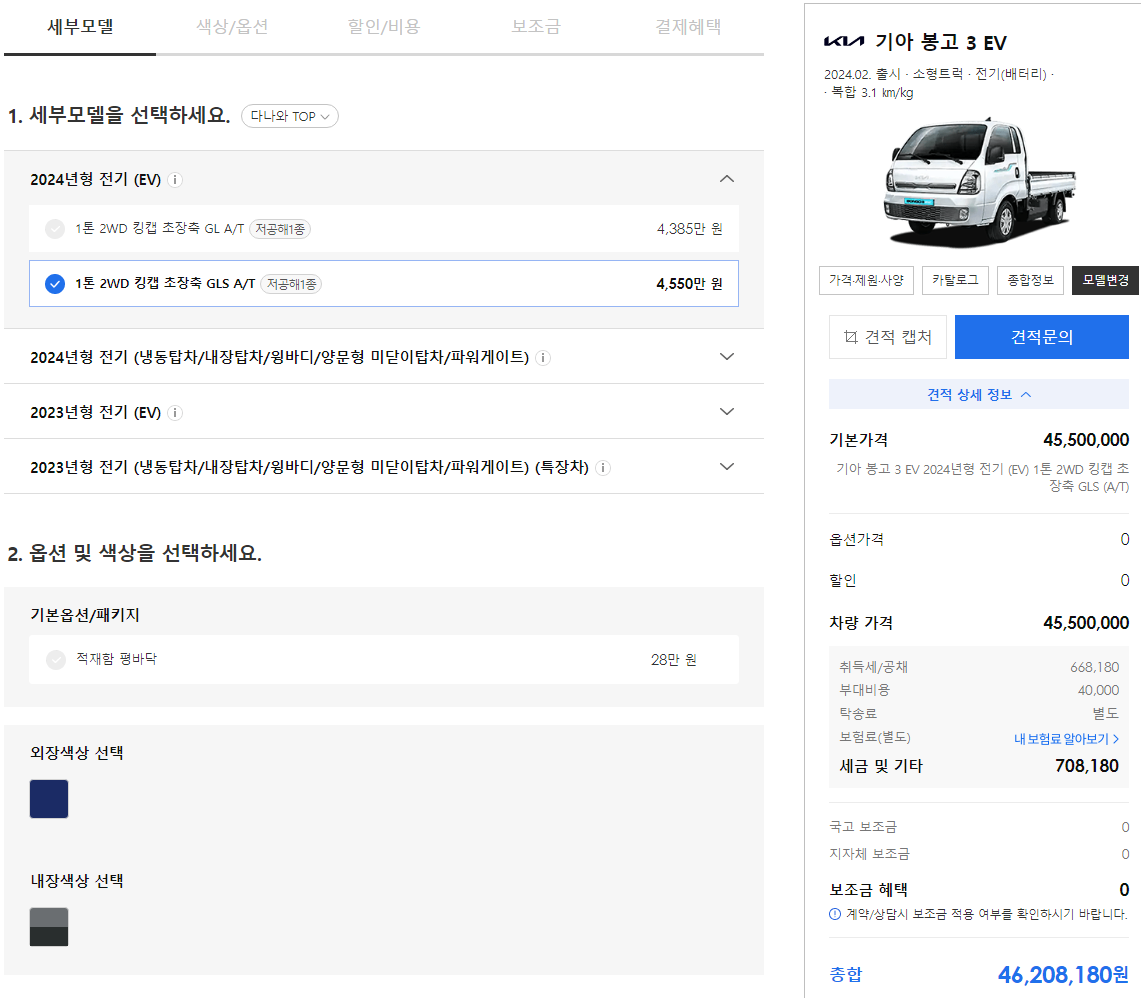
Task: Click the 668,180 acquisition tax value
Action: [1094, 668]
